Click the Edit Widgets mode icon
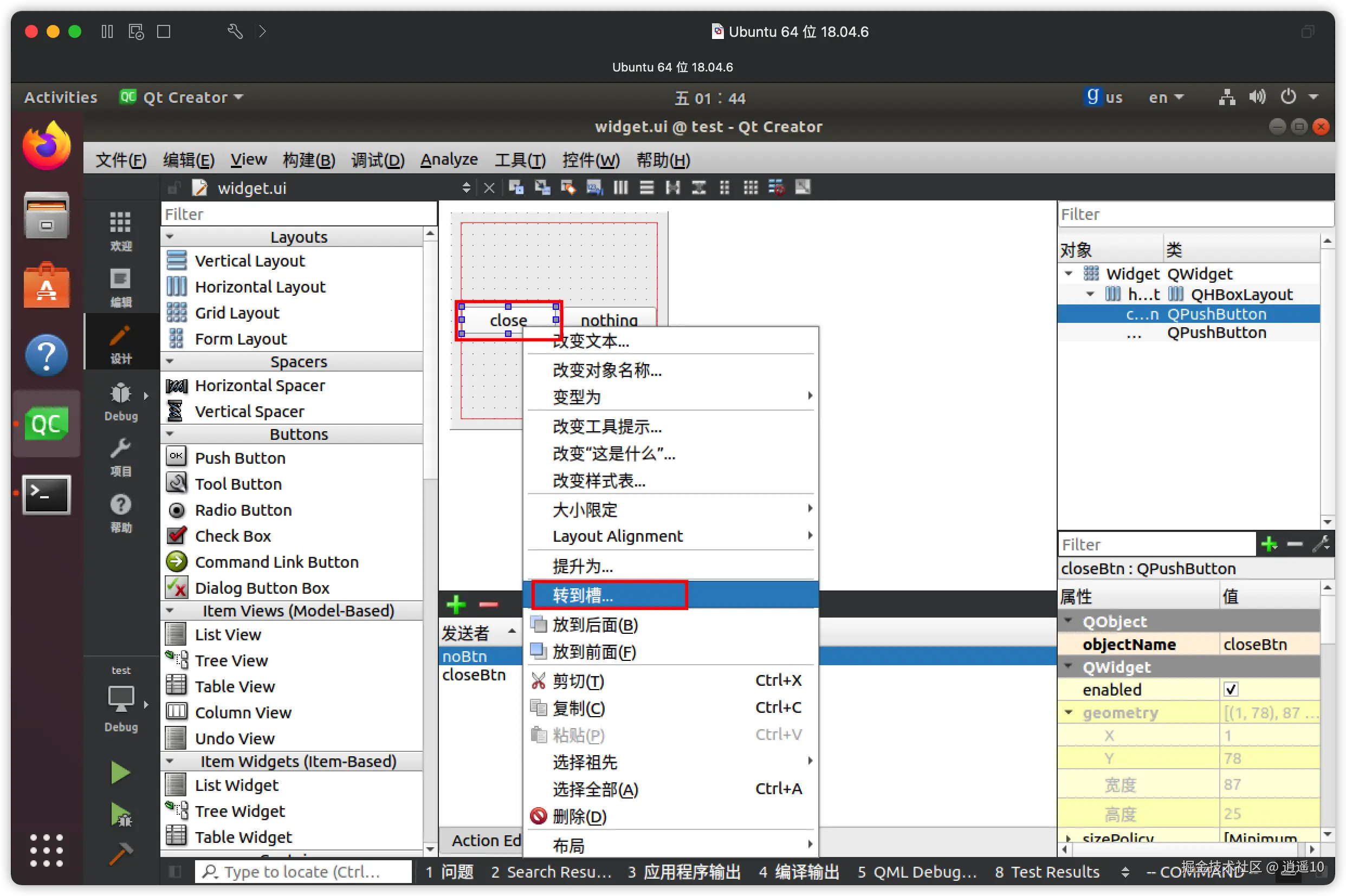The width and height of the screenshot is (1346, 896). click(515, 187)
